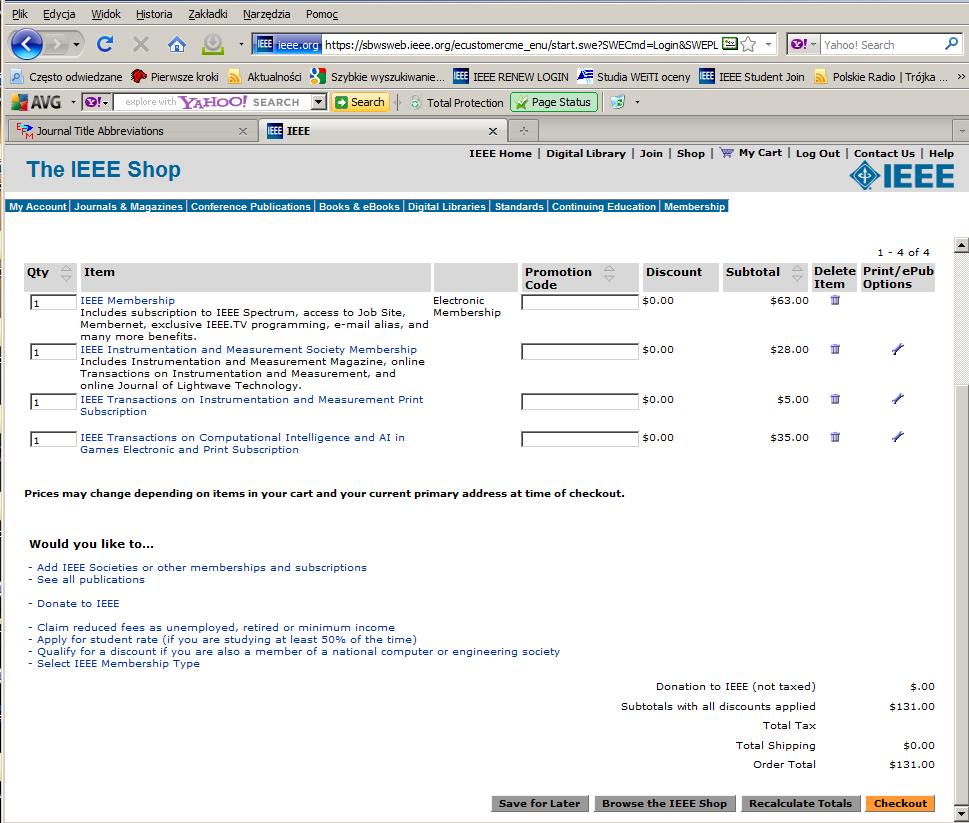Click the Donate to IEEE link
969x823 pixels.
pyautogui.click(x=78, y=604)
